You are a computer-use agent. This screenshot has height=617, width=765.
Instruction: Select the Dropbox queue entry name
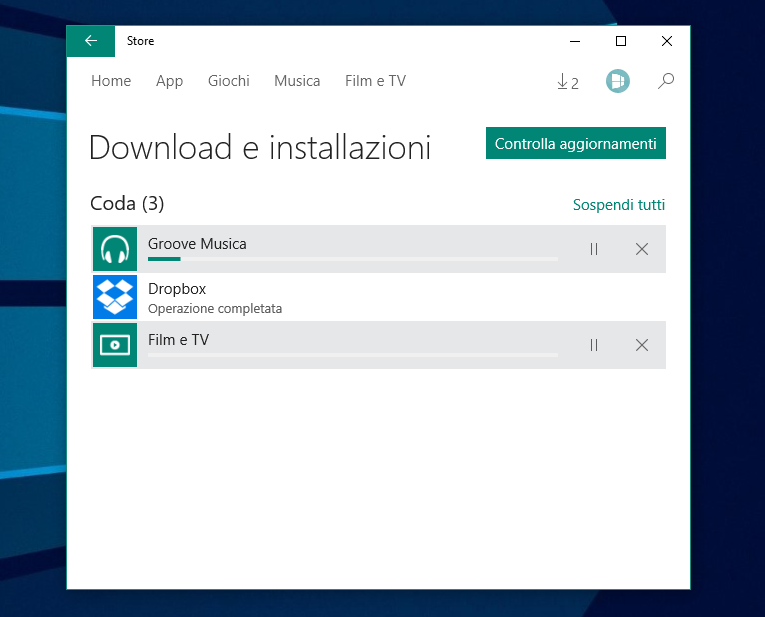pos(177,289)
